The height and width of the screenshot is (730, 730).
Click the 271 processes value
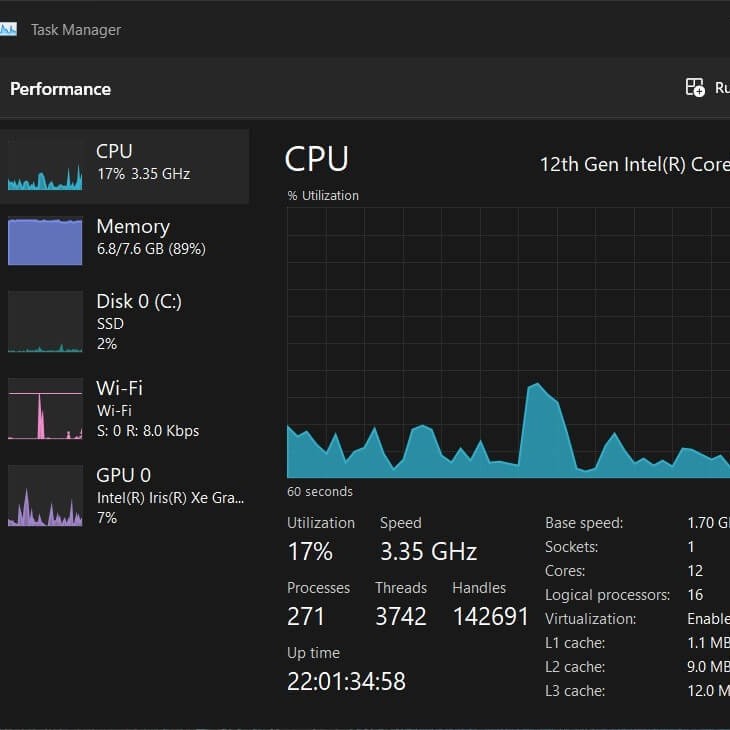point(306,616)
